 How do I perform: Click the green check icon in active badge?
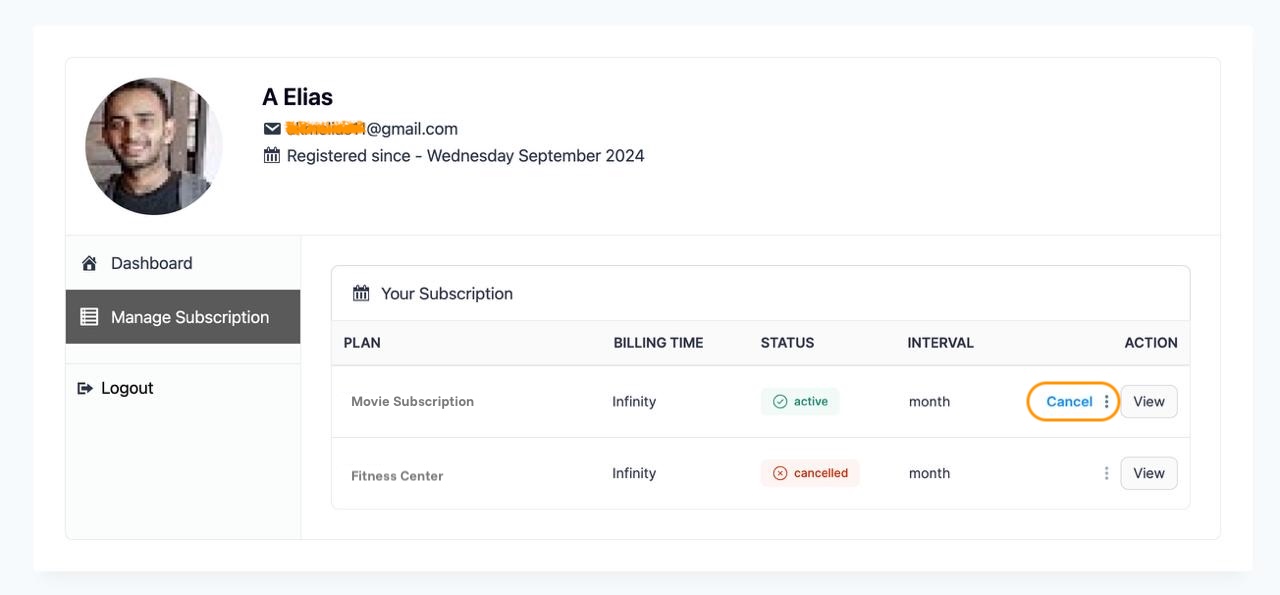[x=779, y=401]
